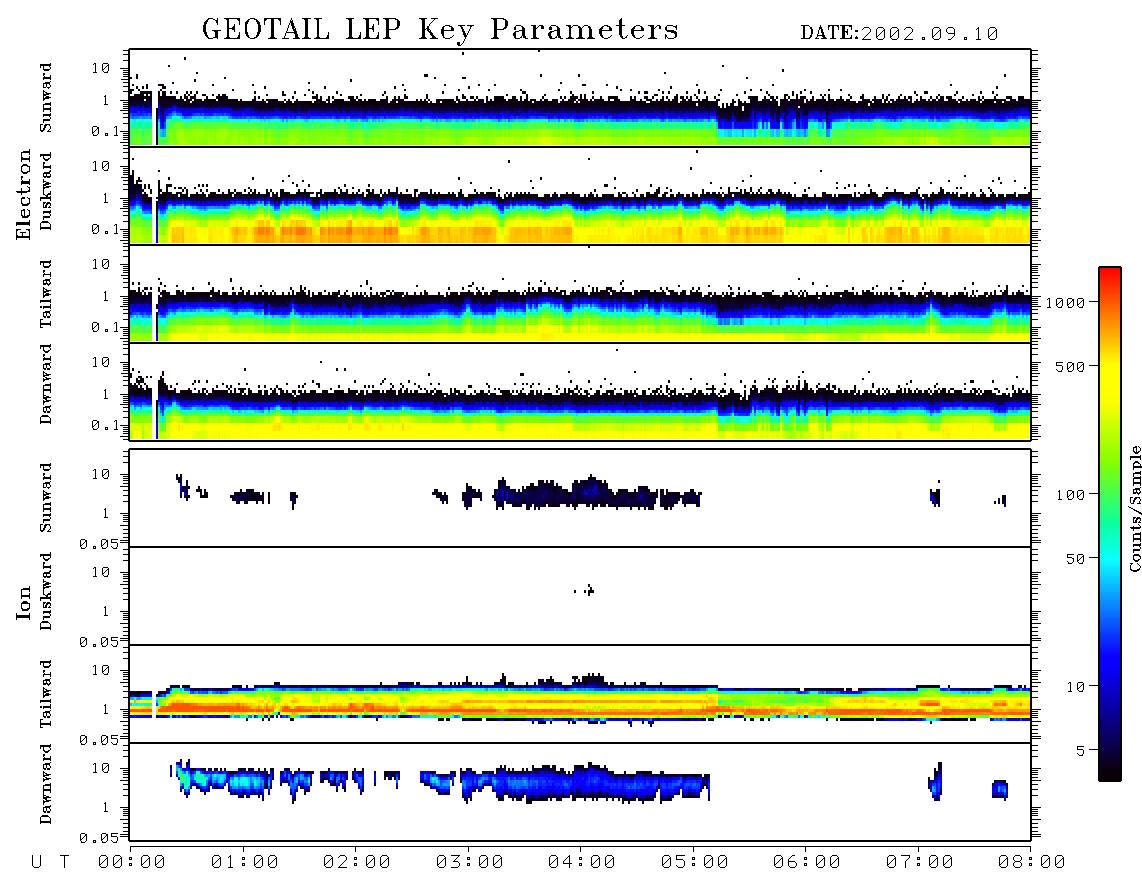Click the Counts/Sample color bar title
This screenshot has height=880, width=1142.
tap(1134, 508)
